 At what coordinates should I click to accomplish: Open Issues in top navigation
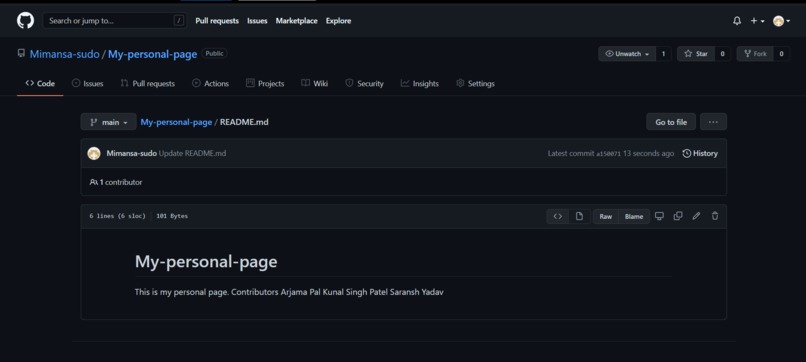257,21
